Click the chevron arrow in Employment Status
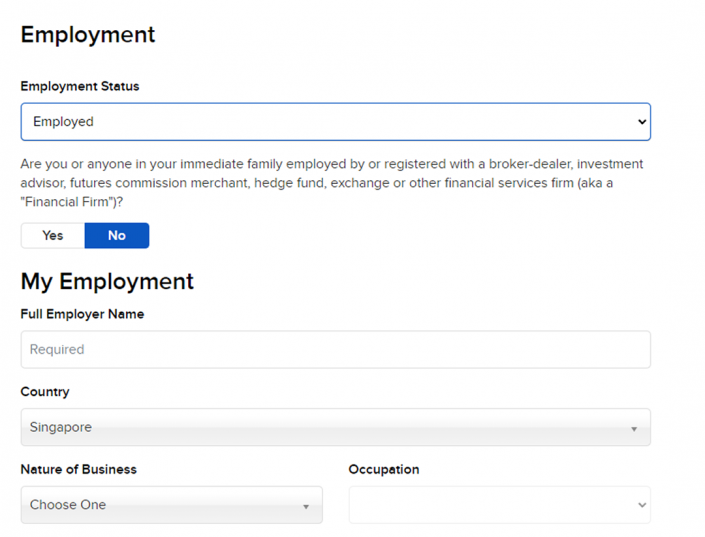This screenshot has width=705, height=537. [641, 122]
